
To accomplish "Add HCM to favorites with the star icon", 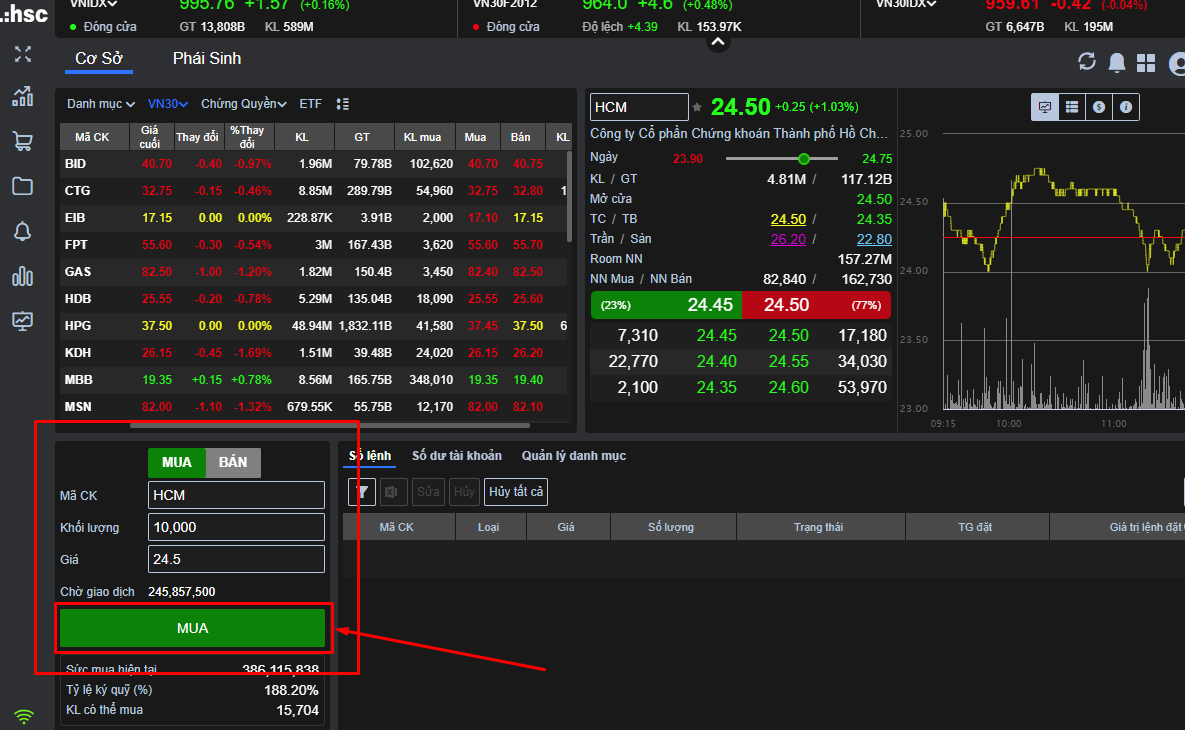I will pos(697,107).
